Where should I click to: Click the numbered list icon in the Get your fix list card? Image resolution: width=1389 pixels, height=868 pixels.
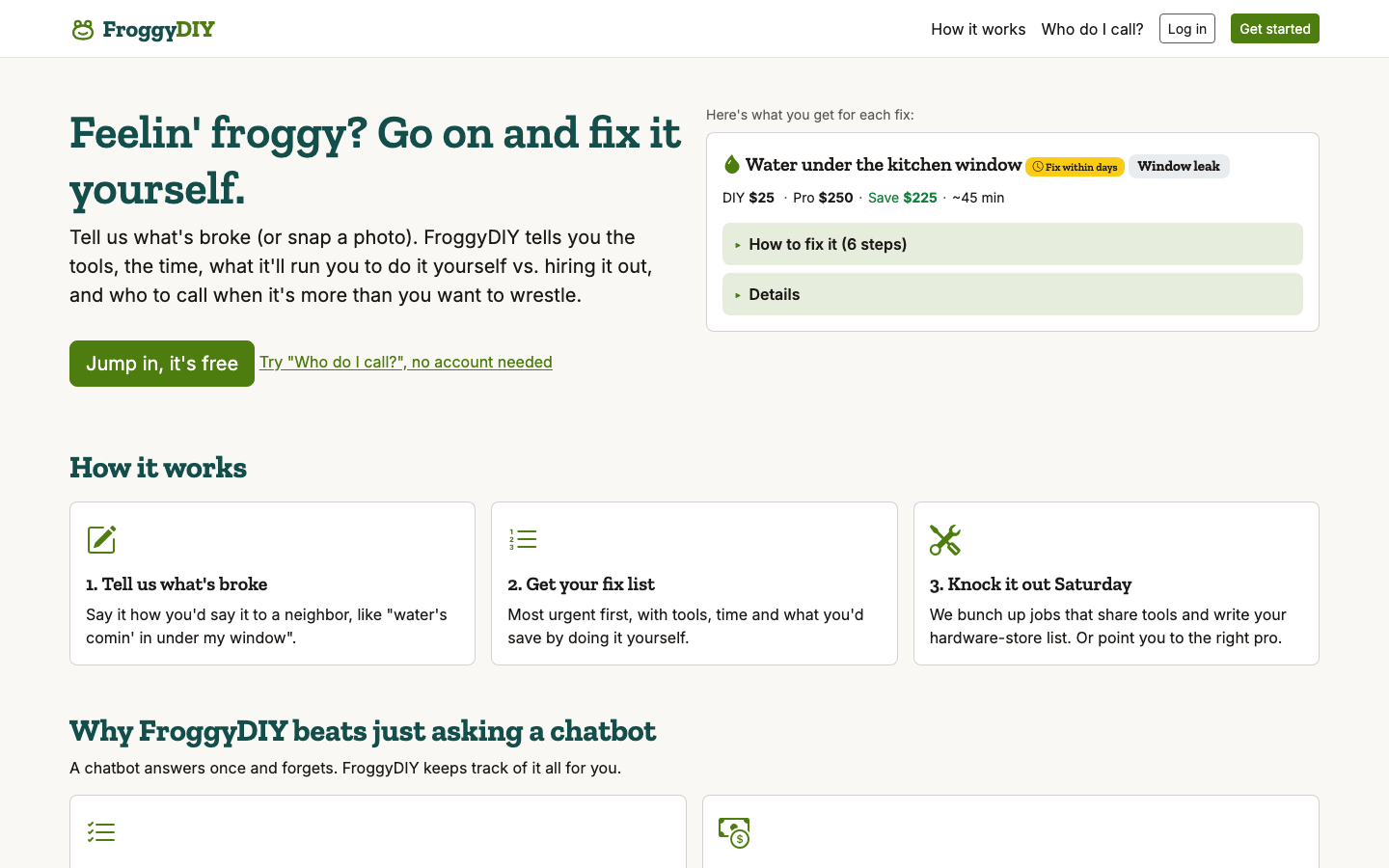pos(523,539)
